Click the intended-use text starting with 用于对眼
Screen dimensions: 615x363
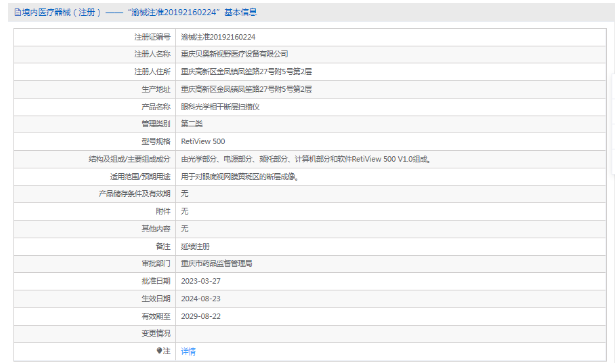pos(240,176)
